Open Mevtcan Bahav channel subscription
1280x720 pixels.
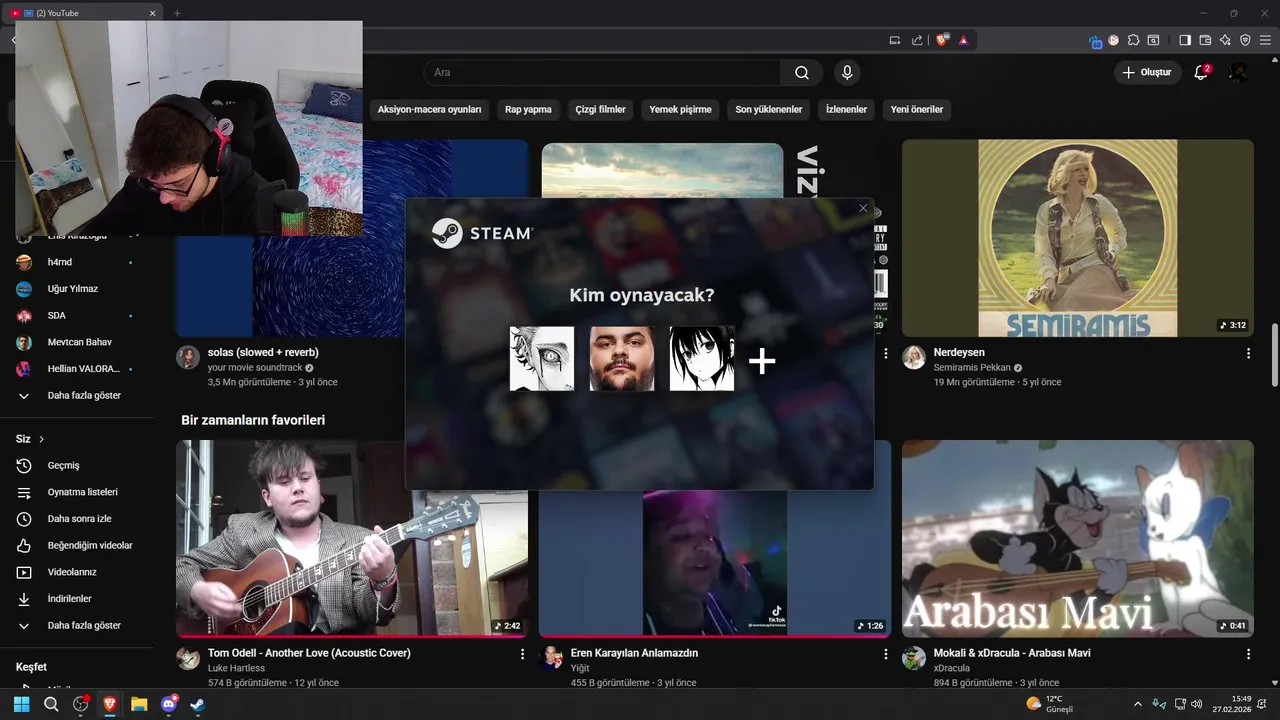click(x=80, y=342)
